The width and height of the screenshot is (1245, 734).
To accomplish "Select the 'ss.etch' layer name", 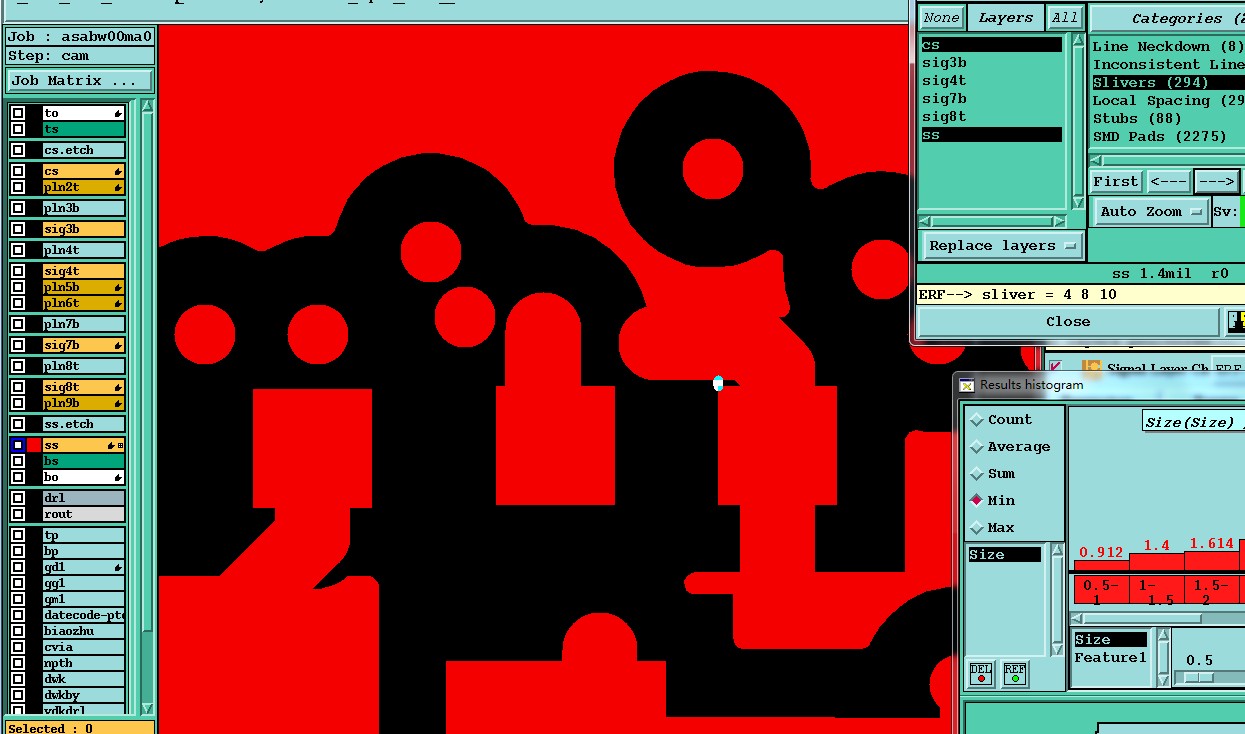I will 84,424.
